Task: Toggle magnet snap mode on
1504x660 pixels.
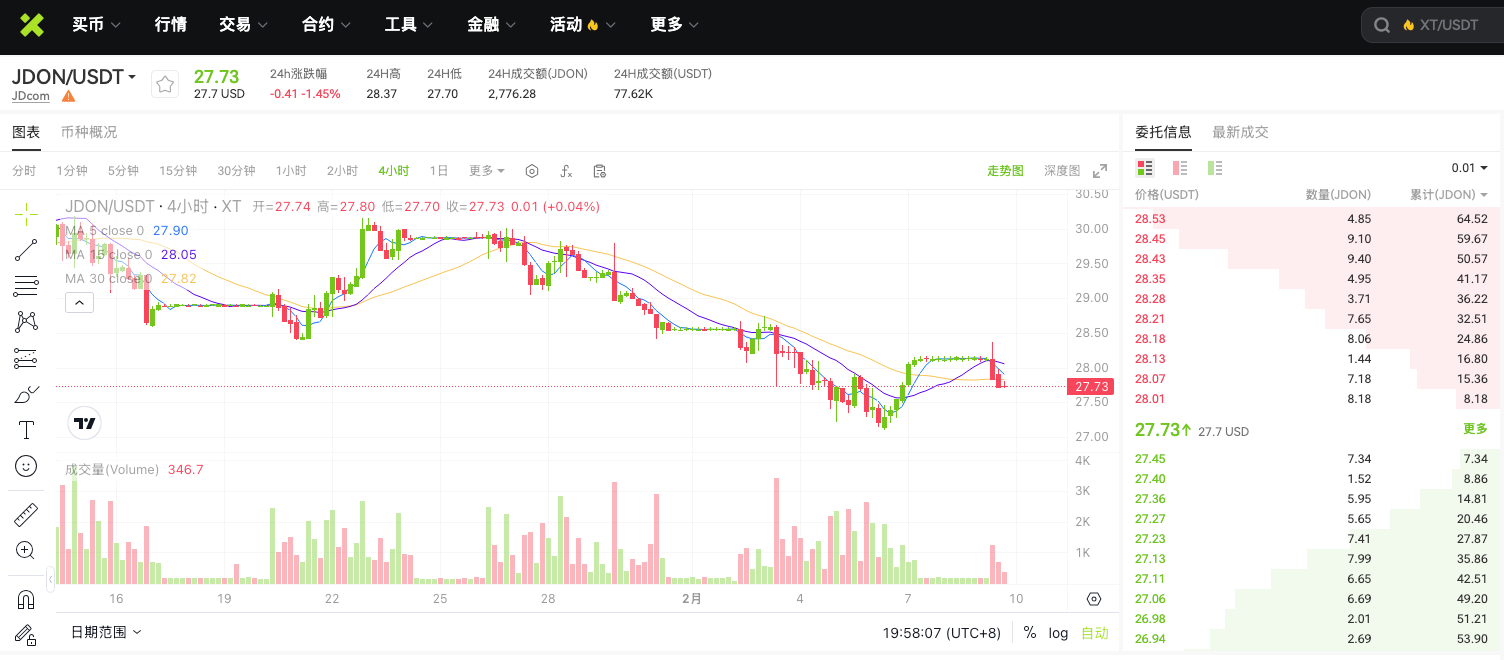Action: click(25, 598)
